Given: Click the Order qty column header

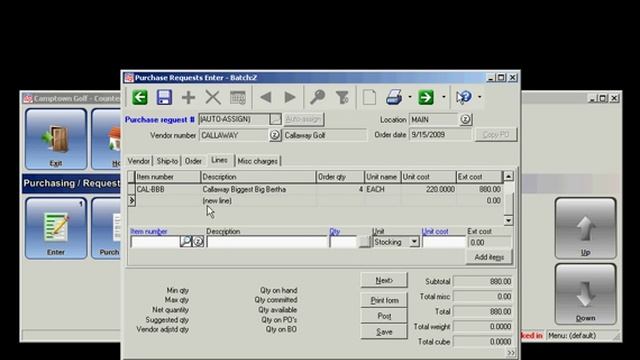Looking at the screenshot, I should [x=340, y=177].
